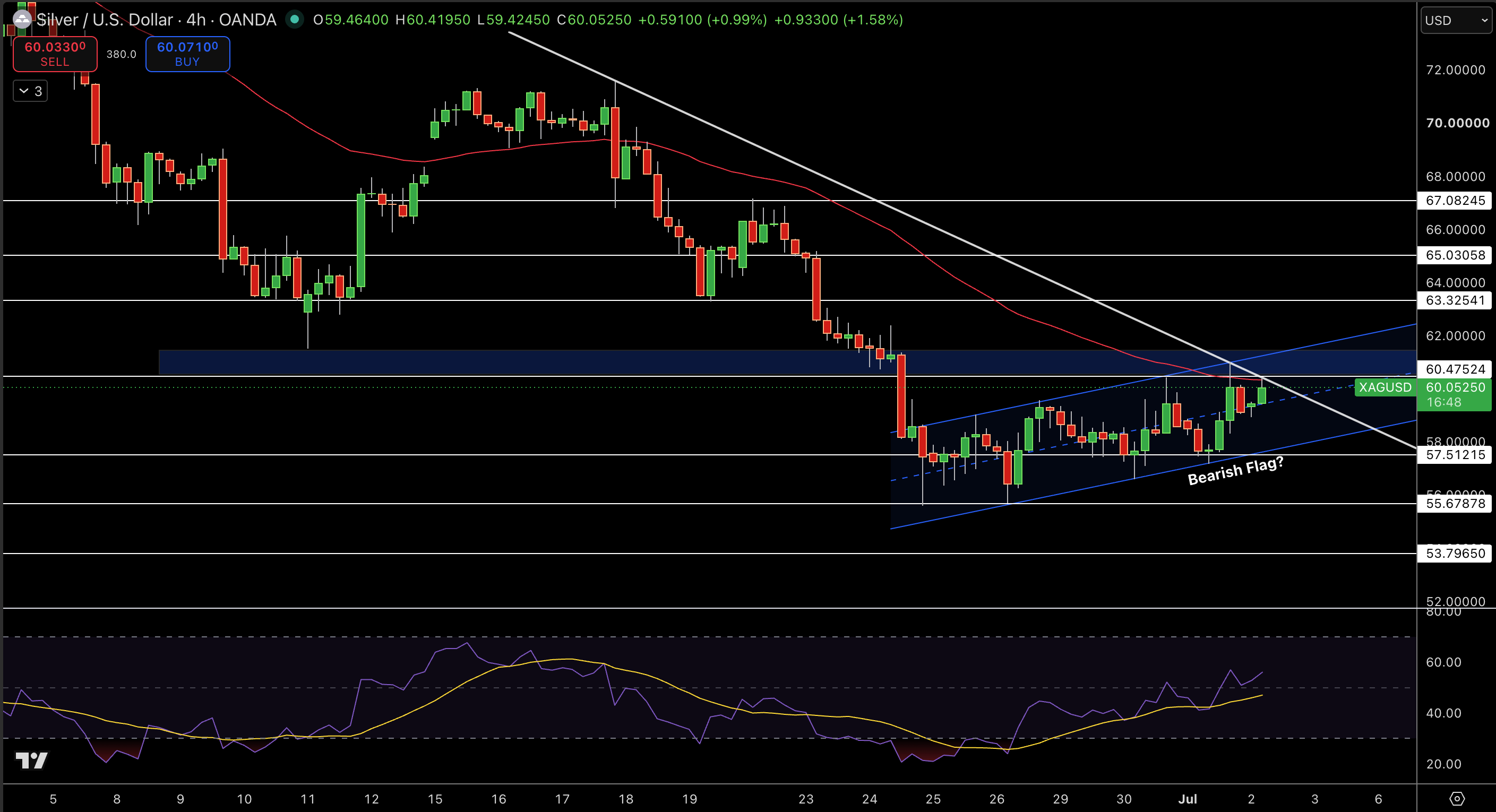Click the open price value O59.46400
The height and width of the screenshot is (812, 1496).
tap(351, 20)
